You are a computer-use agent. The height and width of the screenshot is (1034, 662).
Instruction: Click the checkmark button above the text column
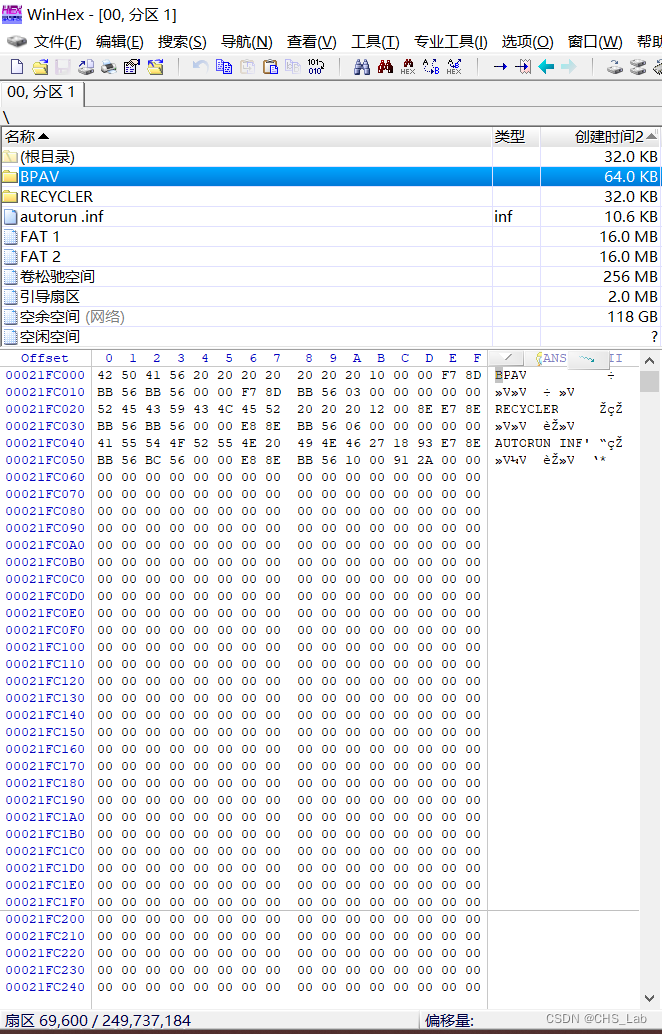507,358
